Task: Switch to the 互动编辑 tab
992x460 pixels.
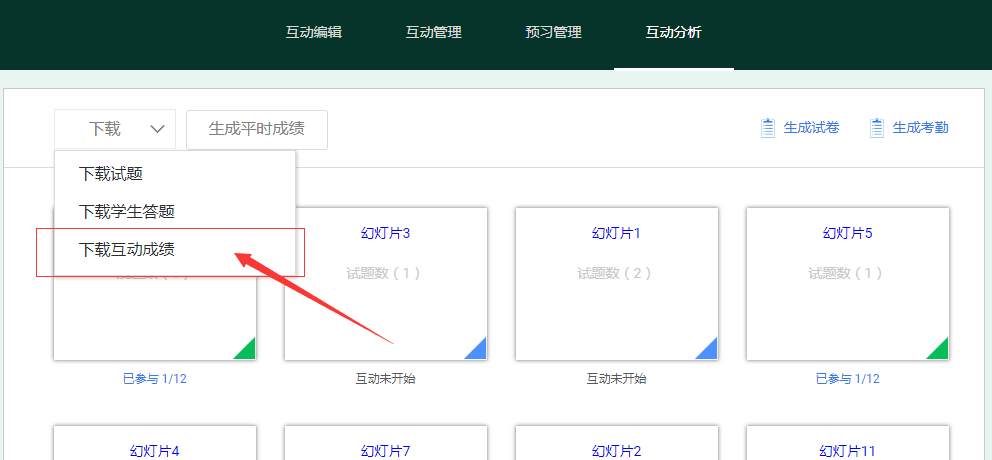Action: [314, 32]
